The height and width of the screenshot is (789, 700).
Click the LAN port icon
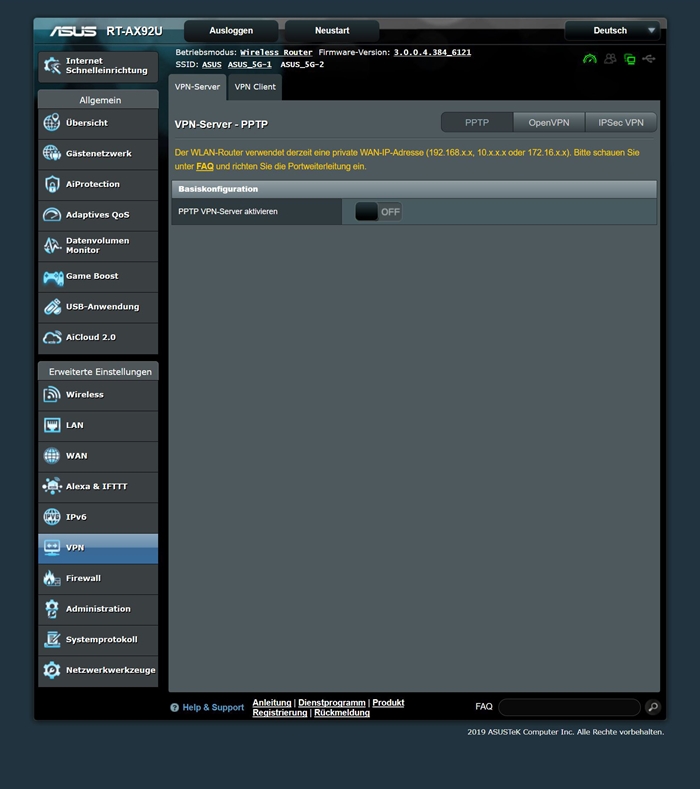click(52, 425)
